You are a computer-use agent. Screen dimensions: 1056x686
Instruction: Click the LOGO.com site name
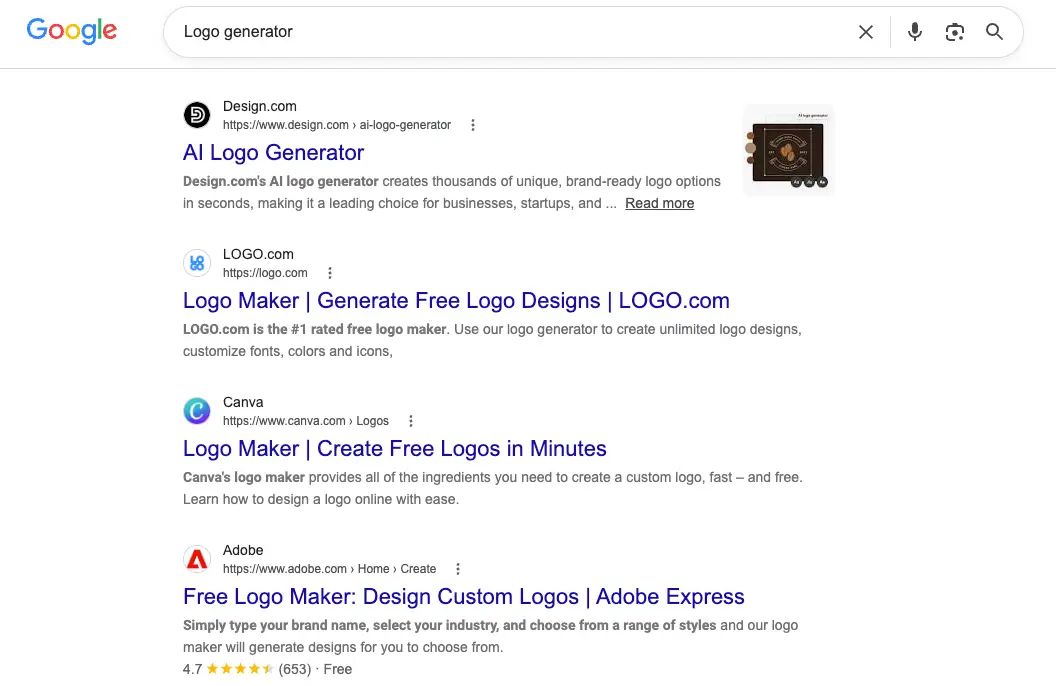click(x=258, y=254)
